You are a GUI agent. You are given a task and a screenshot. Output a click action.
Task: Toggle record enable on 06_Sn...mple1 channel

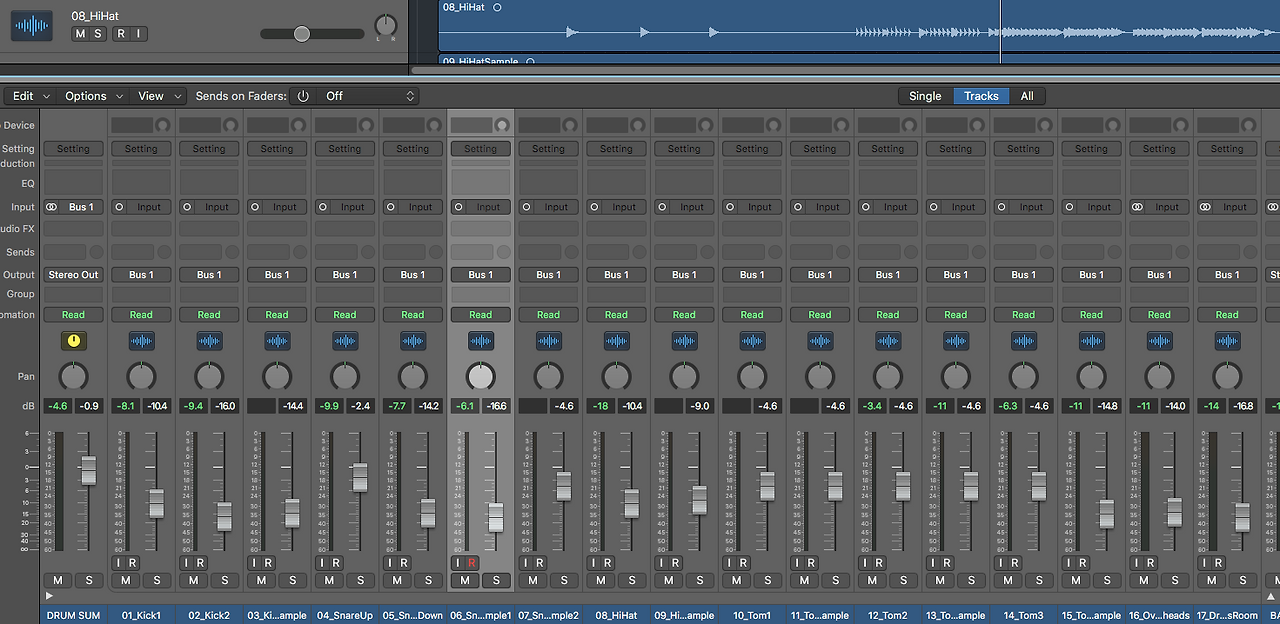pyautogui.click(x=472, y=563)
